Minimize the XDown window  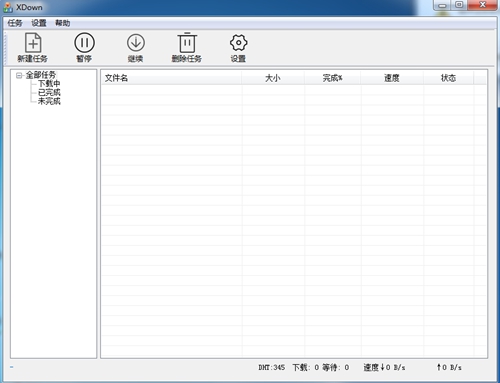[x=442, y=5]
